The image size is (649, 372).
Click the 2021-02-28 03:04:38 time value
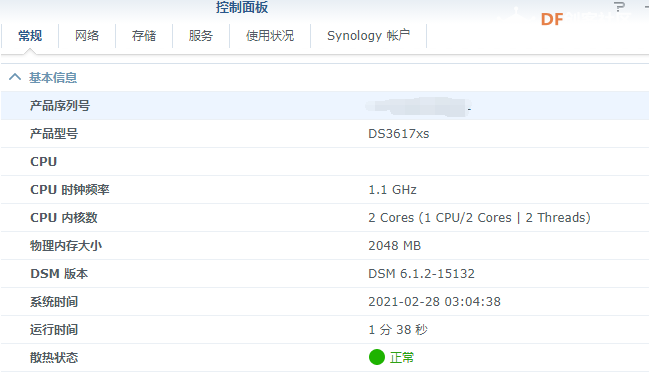(435, 302)
